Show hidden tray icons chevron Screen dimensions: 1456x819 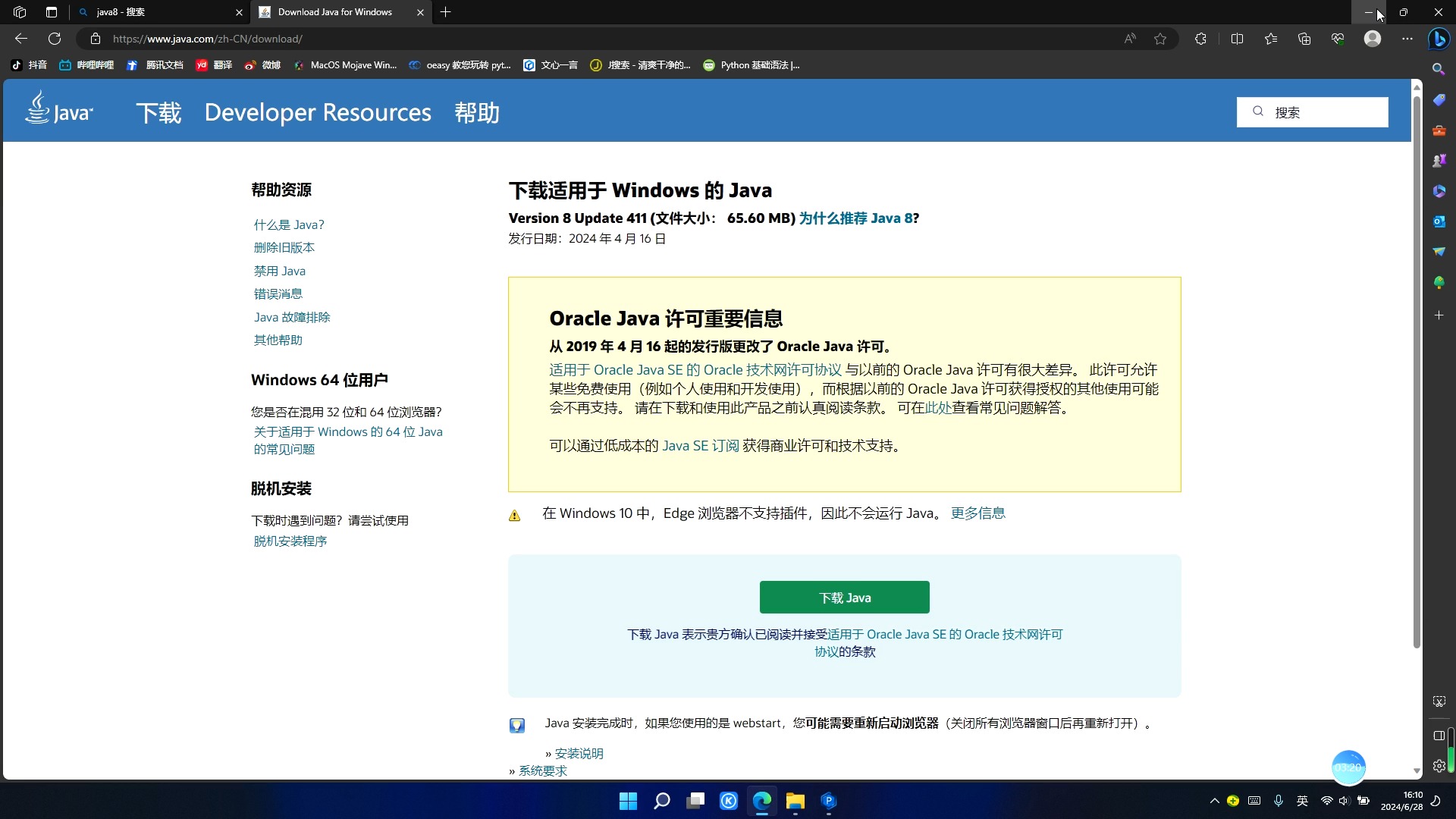click(1214, 801)
